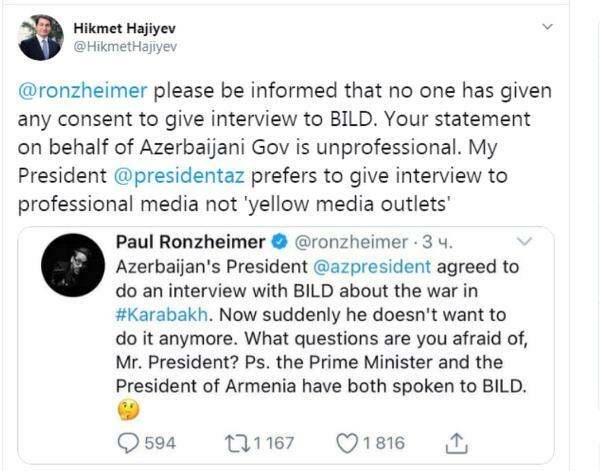
Task: Click the 594 replies count
Action: (161, 442)
